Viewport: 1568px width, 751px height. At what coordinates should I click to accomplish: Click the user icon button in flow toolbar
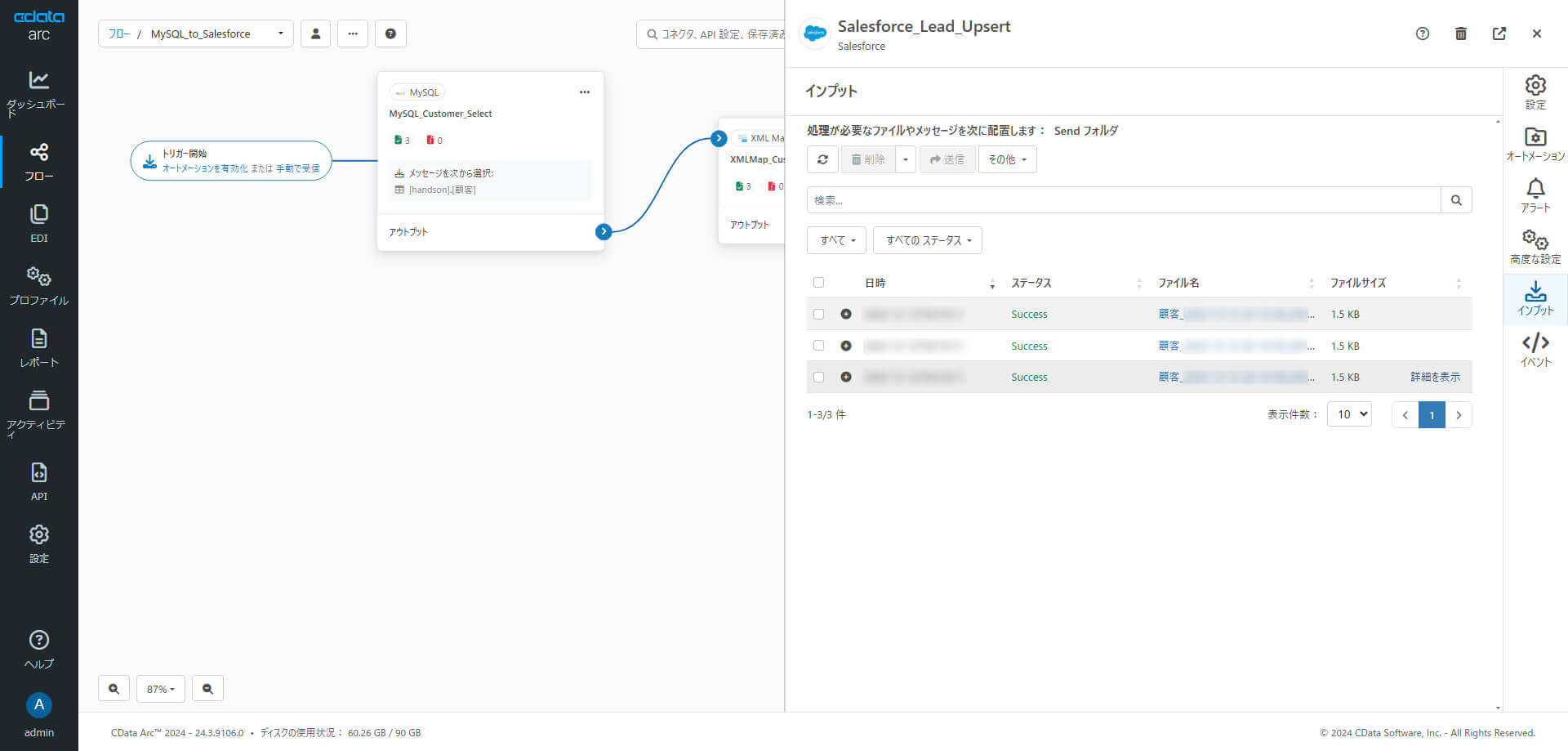[315, 34]
